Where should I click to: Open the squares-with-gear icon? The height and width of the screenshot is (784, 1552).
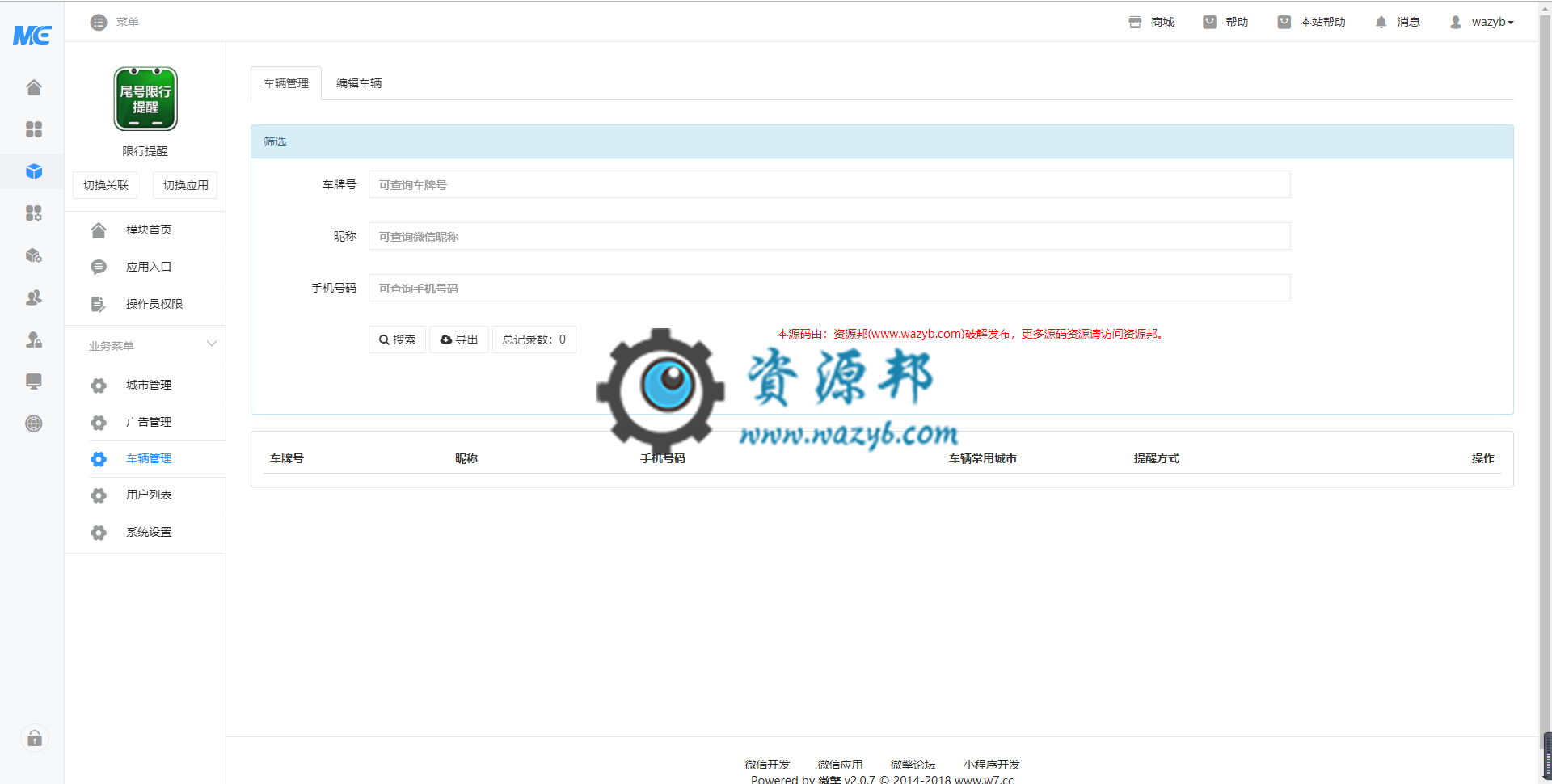click(x=34, y=213)
